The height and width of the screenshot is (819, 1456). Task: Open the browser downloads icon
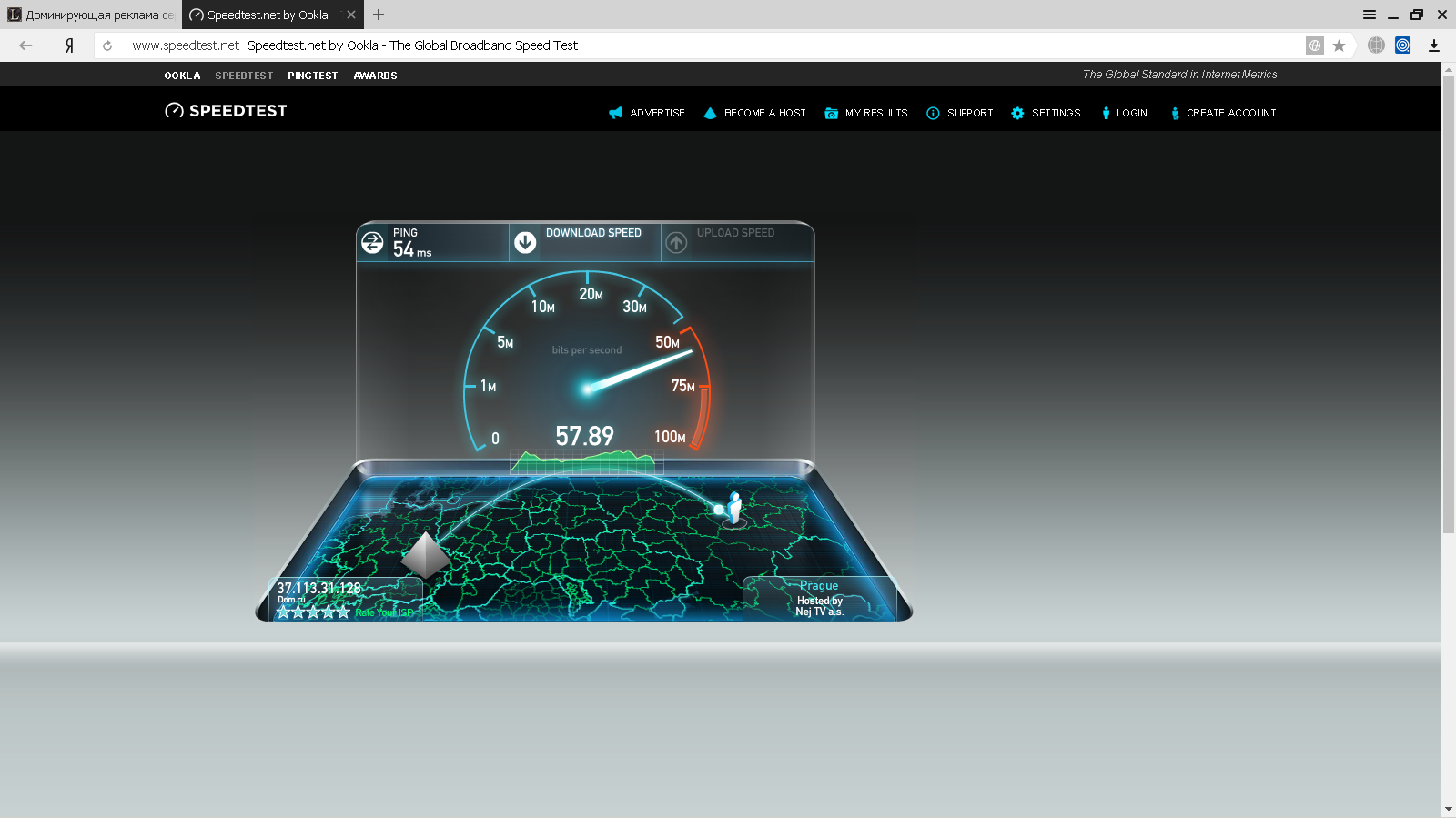(1434, 45)
